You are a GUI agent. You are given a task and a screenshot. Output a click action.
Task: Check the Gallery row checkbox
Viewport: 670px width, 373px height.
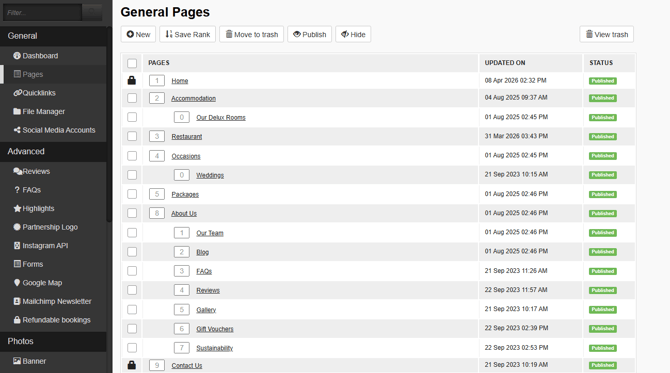pyautogui.click(x=132, y=309)
